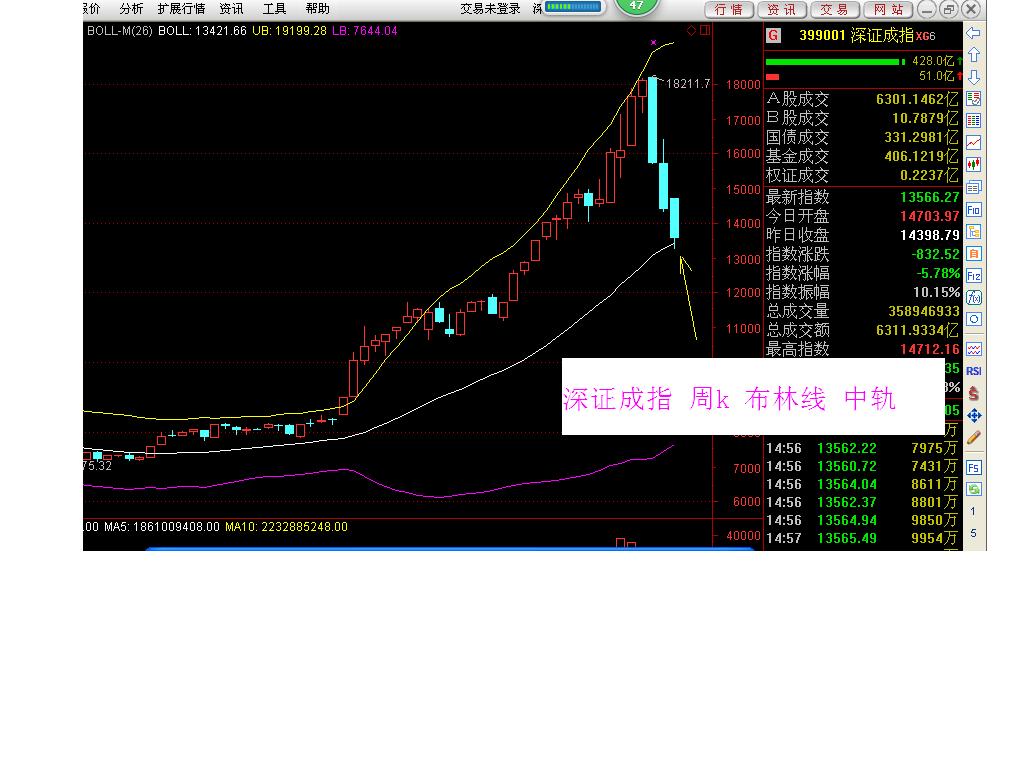Click the 最高指数 value 14712.16
Image resolution: width=1024 pixels, height=768 pixels.
tap(929, 349)
